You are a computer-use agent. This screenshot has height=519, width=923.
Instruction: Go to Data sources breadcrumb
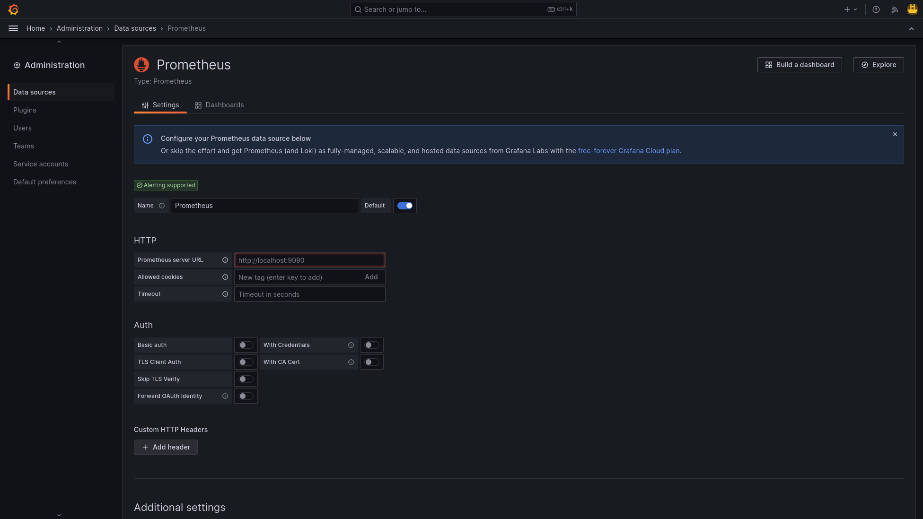coord(135,28)
